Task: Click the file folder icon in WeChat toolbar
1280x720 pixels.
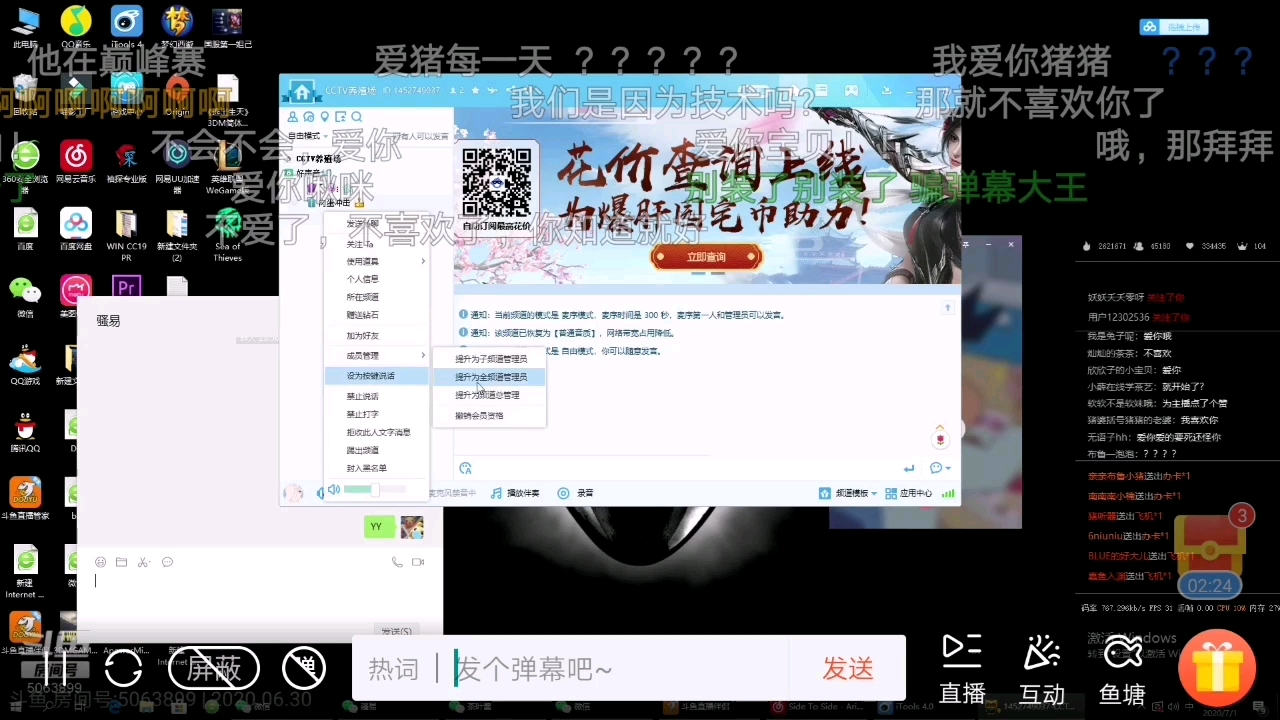Action: coord(121,562)
